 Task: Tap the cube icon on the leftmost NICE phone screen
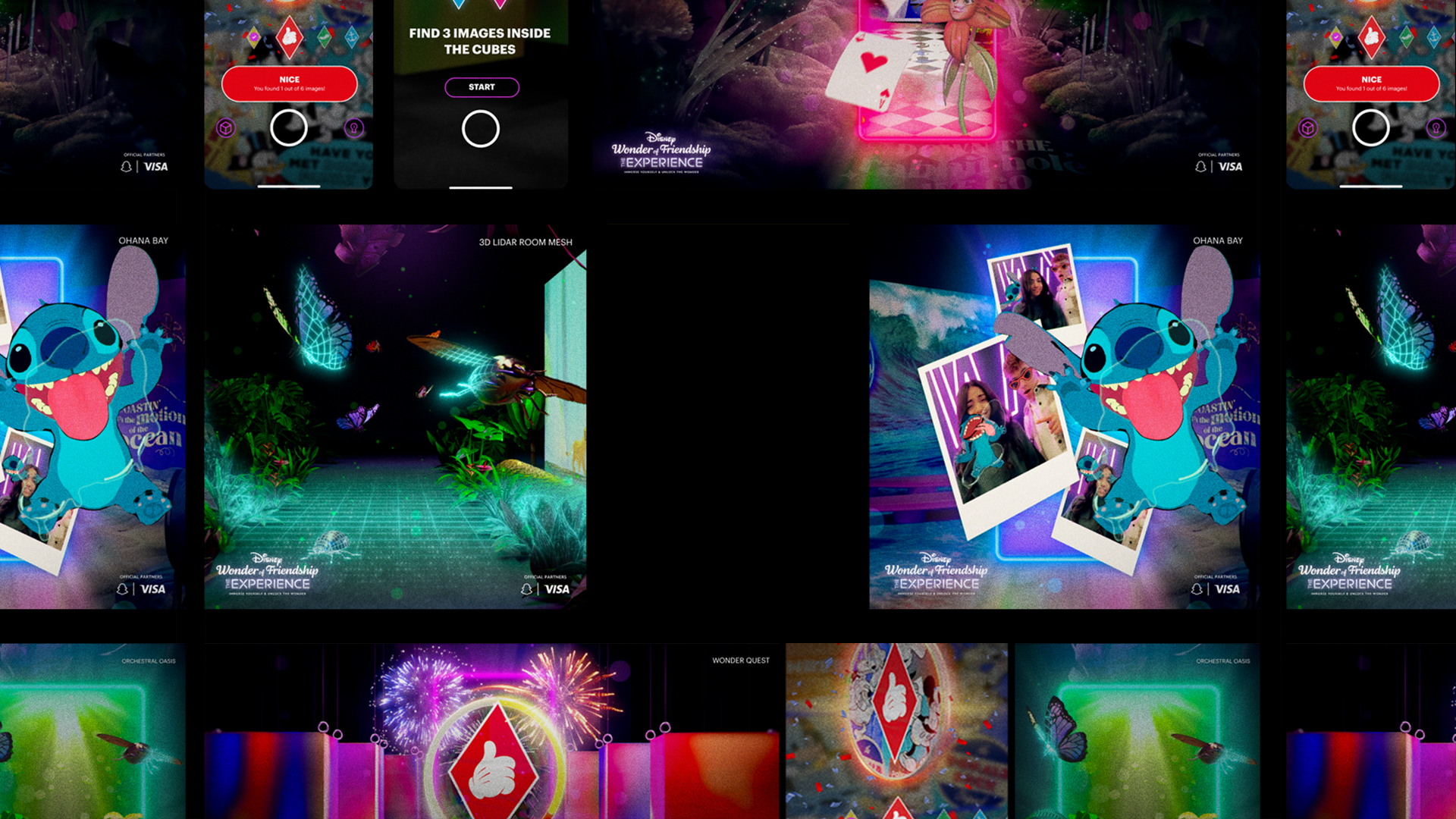(x=226, y=128)
